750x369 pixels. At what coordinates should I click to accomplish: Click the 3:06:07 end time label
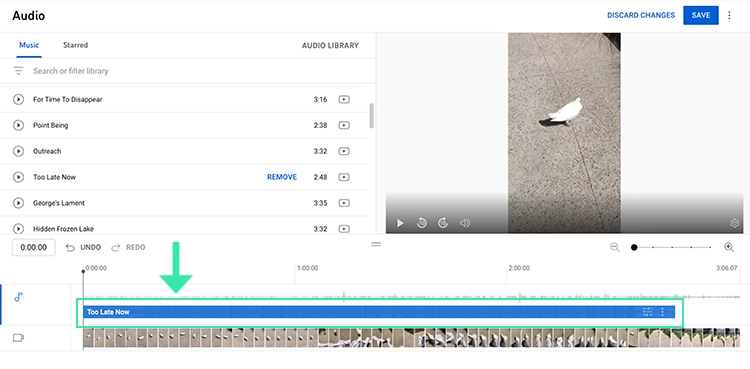point(727,268)
